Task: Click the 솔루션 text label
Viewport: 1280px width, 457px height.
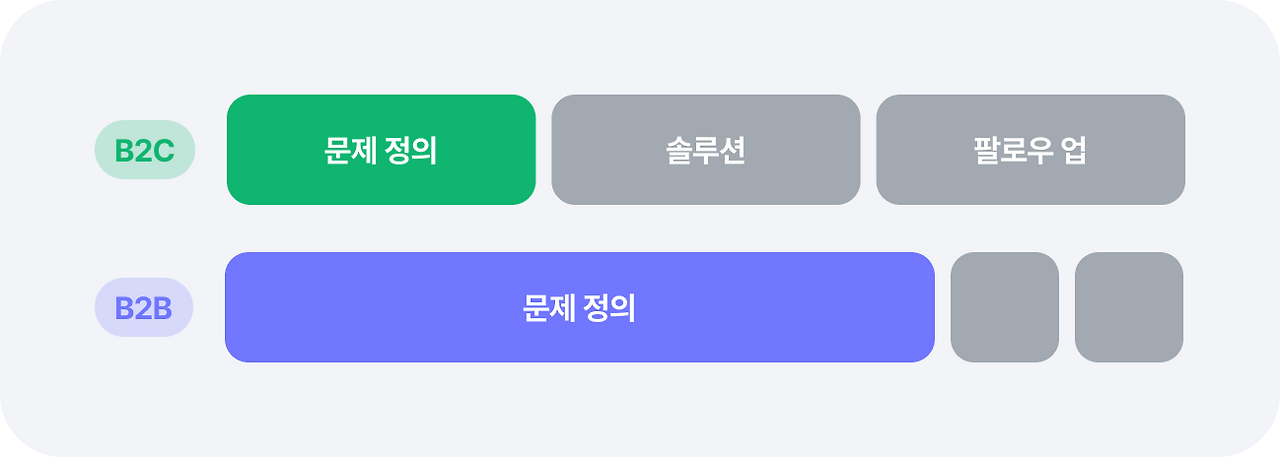Action: [x=705, y=151]
